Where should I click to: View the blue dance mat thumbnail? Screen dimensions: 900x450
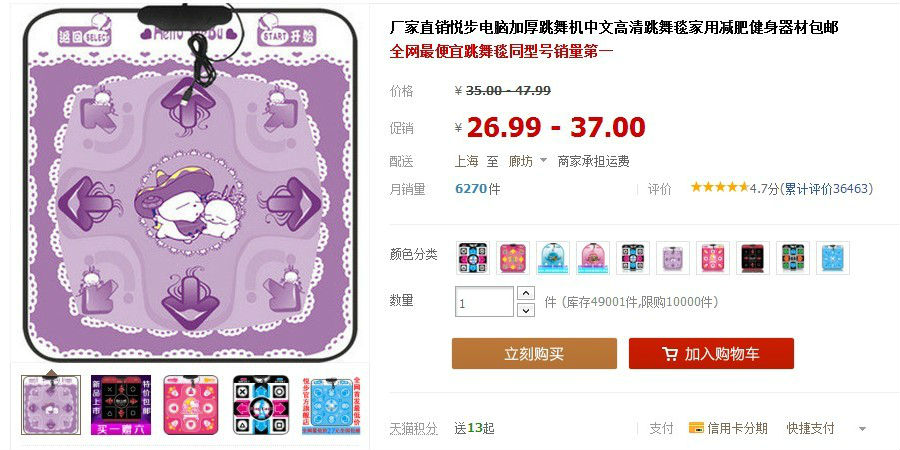coord(331,405)
